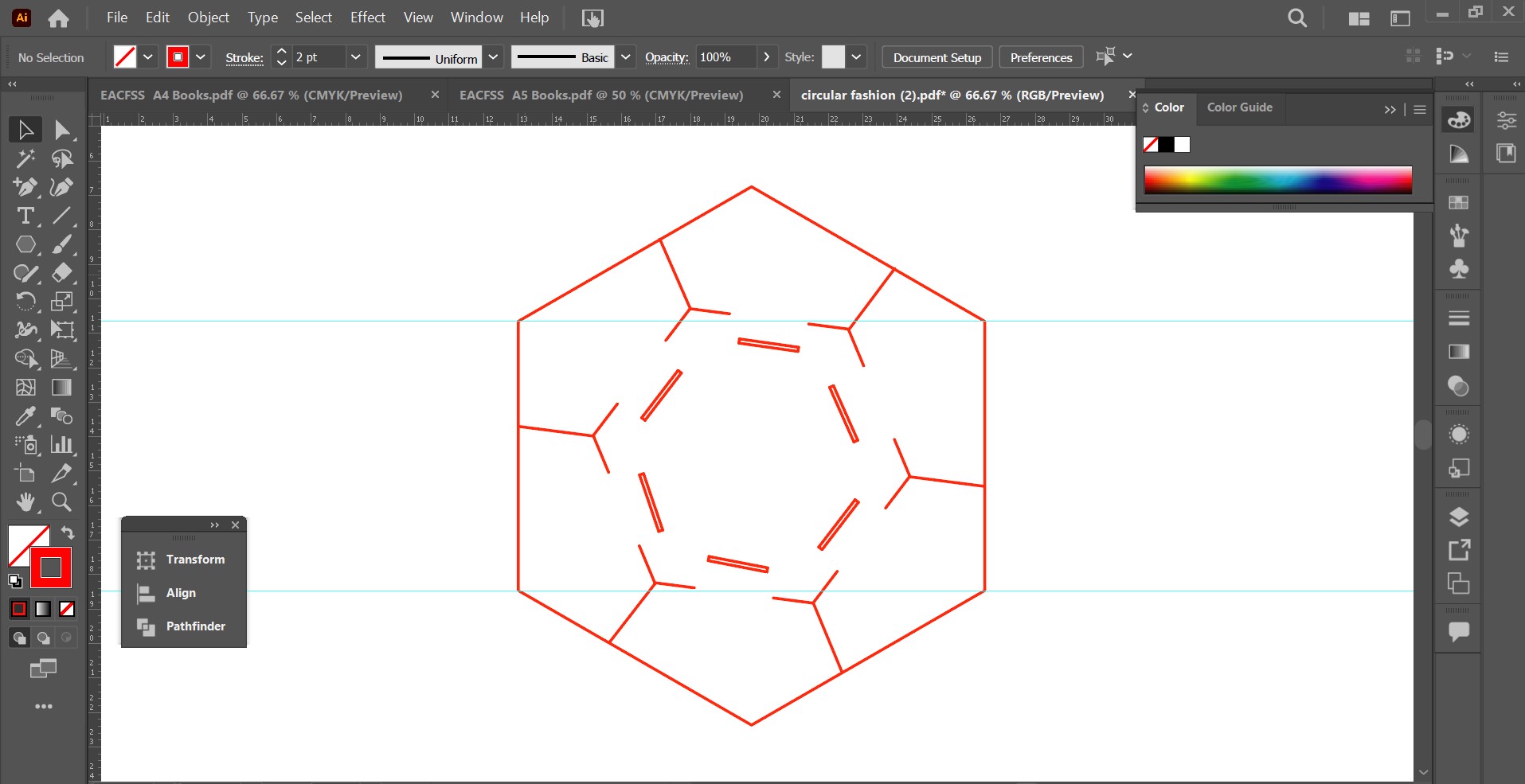The height and width of the screenshot is (784, 1525).
Task: Set paint mode to None
Action: tap(67, 609)
